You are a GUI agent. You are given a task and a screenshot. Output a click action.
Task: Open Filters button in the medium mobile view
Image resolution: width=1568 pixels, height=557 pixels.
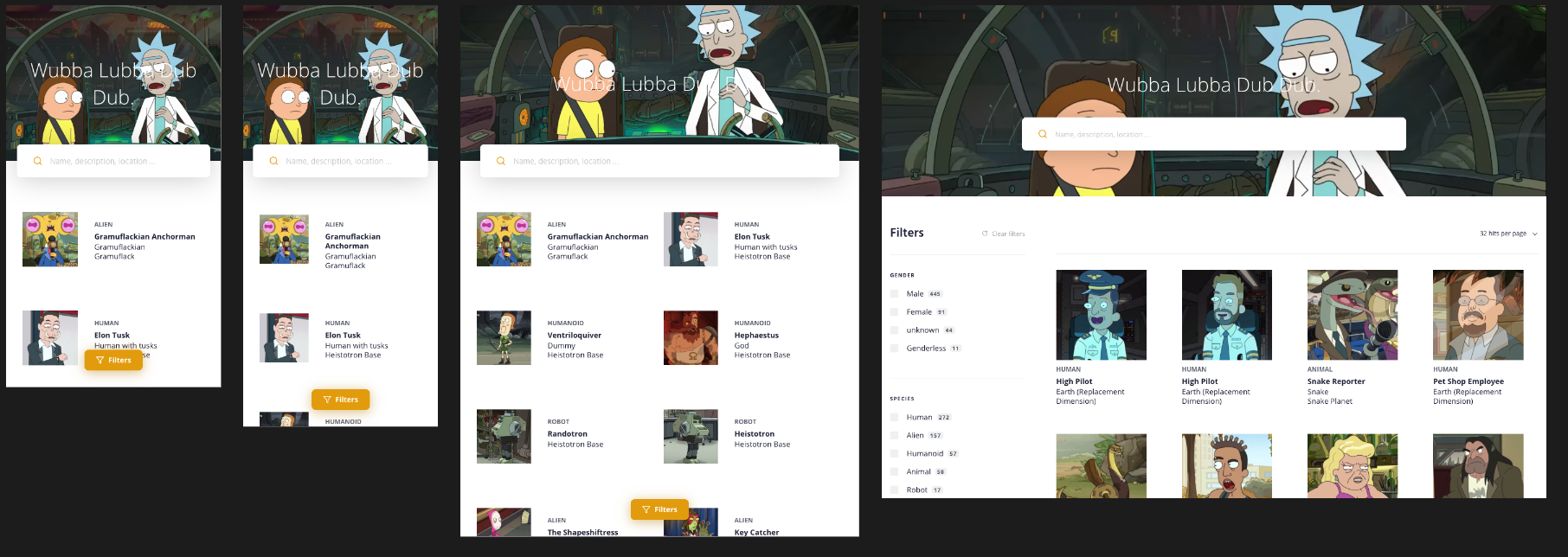pyautogui.click(x=340, y=400)
